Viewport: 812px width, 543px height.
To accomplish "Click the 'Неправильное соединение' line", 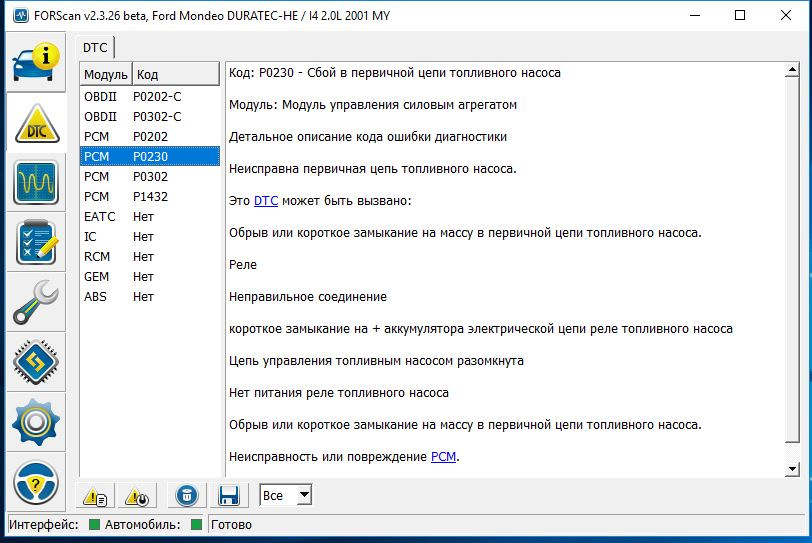I will (x=308, y=297).
